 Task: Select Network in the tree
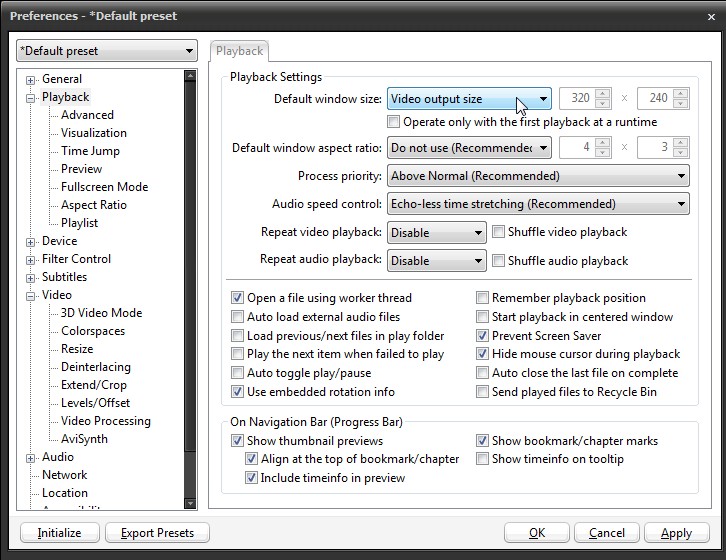click(64, 475)
